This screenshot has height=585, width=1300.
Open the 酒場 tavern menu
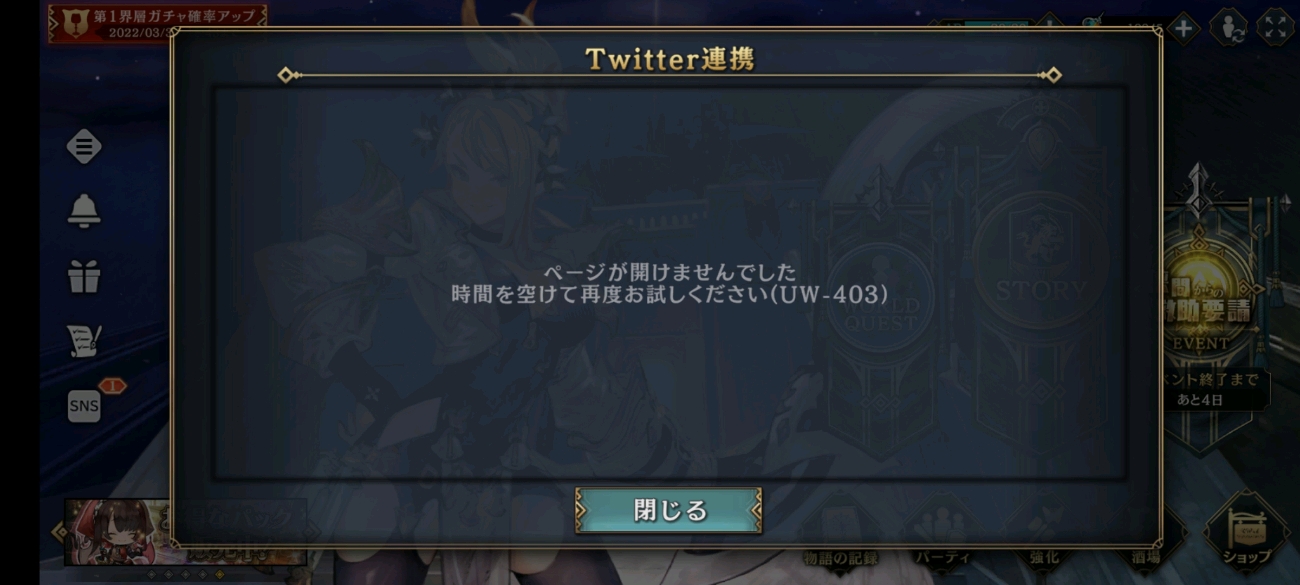pyautogui.click(x=1147, y=556)
